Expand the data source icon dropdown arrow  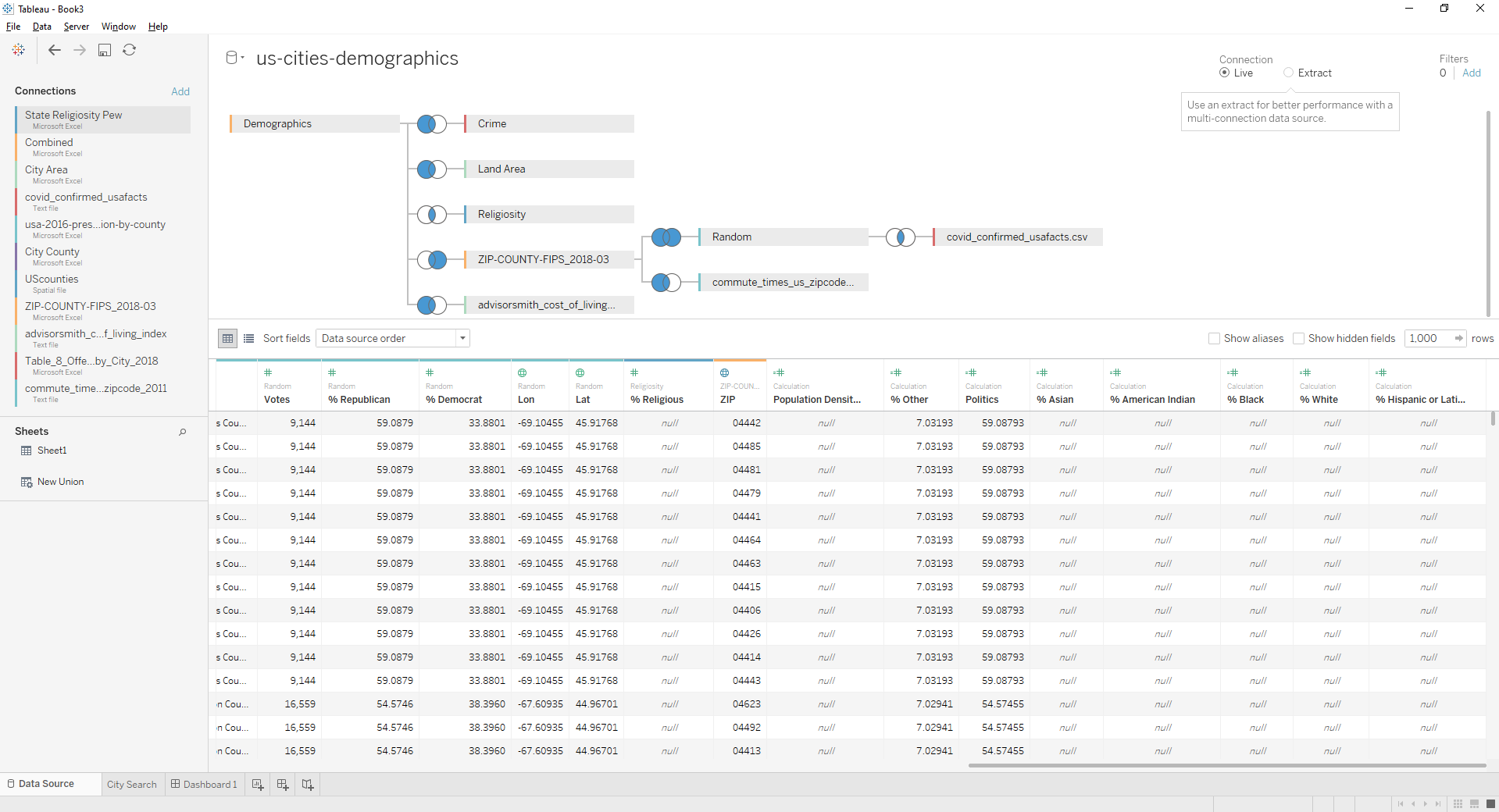(x=243, y=58)
